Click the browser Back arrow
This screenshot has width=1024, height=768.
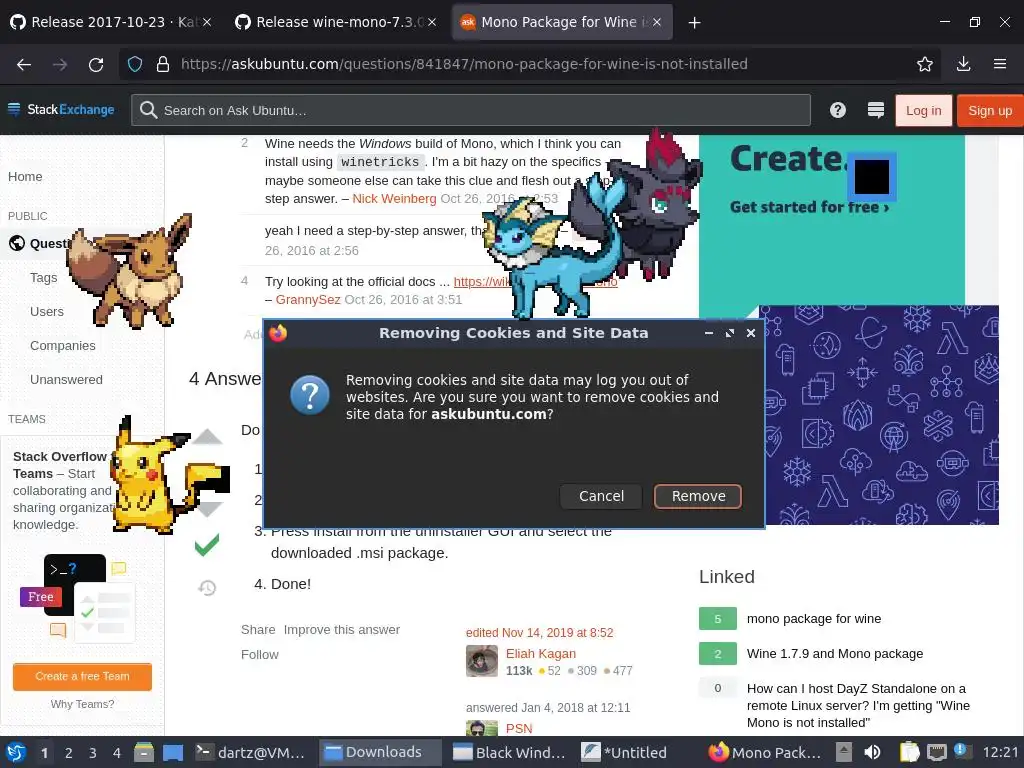tap(24, 64)
